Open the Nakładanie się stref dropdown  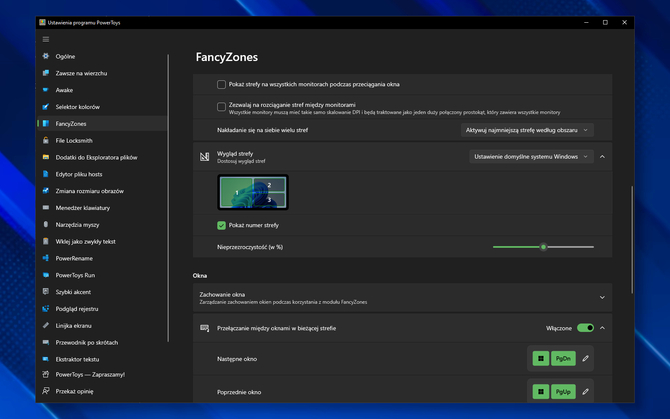coord(527,130)
